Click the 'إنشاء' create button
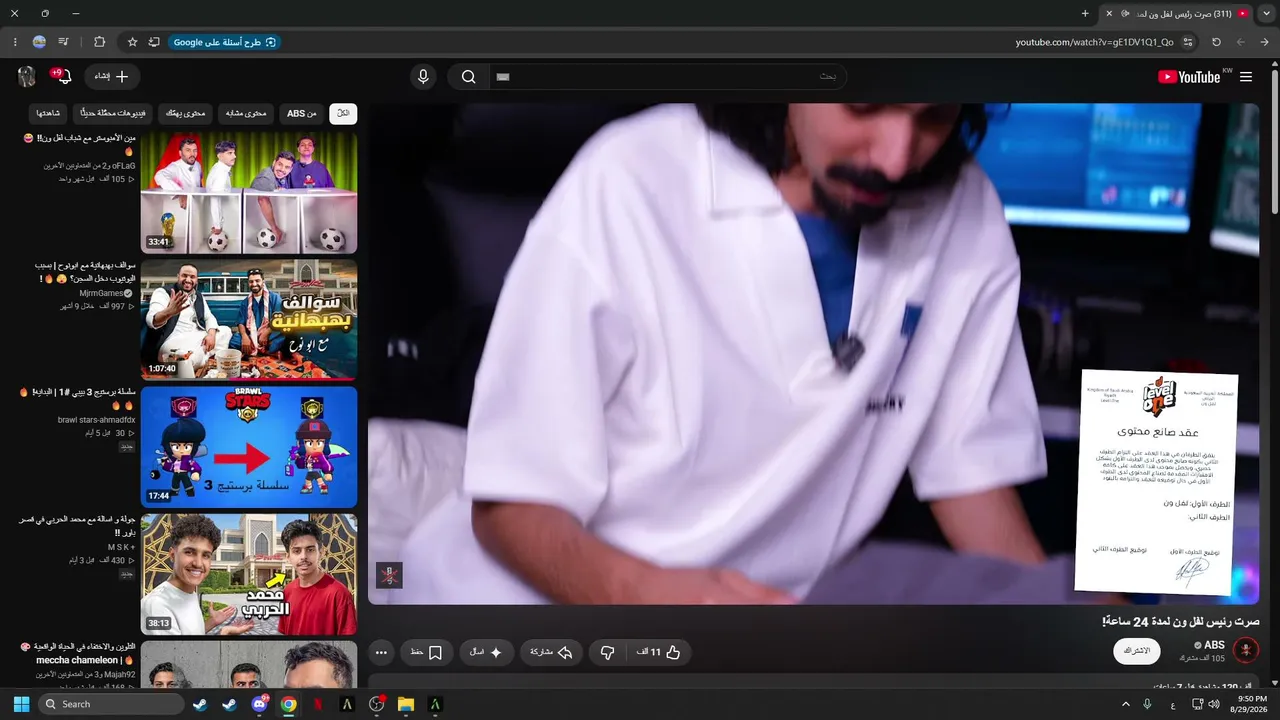This screenshot has width=1280, height=720. [112, 77]
